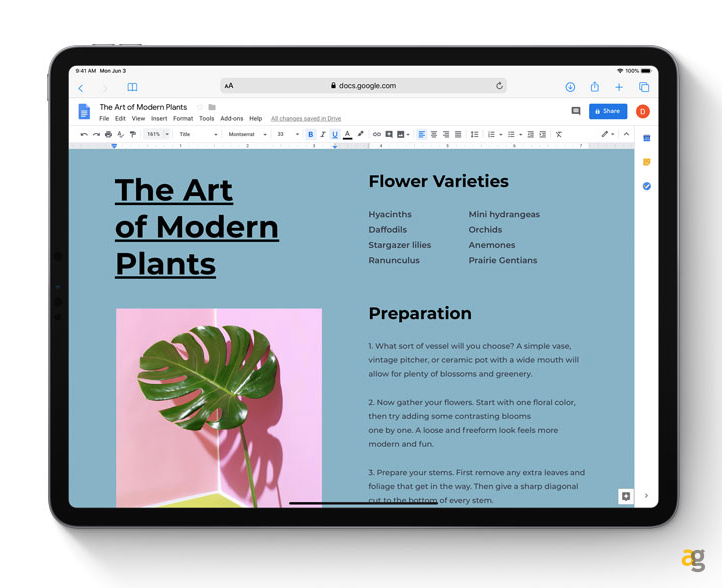This screenshot has width=722, height=588.
Task: Open line spacing options
Action: (474, 134)
